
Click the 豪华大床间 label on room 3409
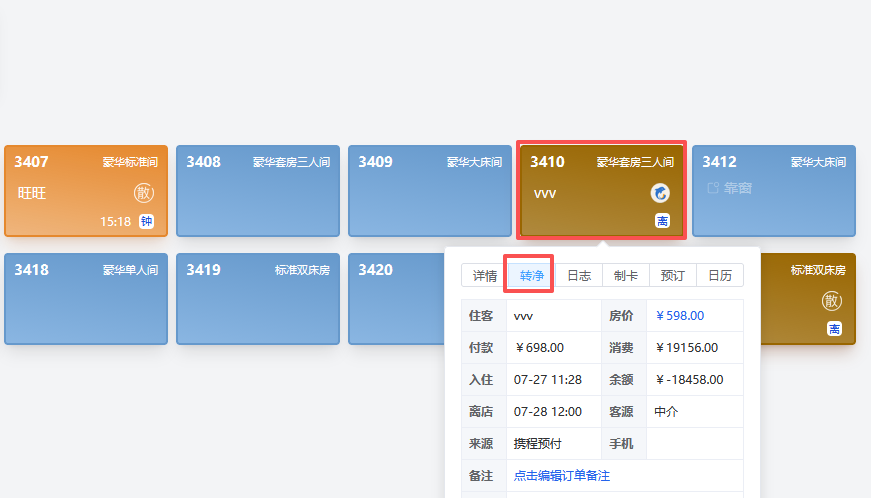click(x=474, y=162)
